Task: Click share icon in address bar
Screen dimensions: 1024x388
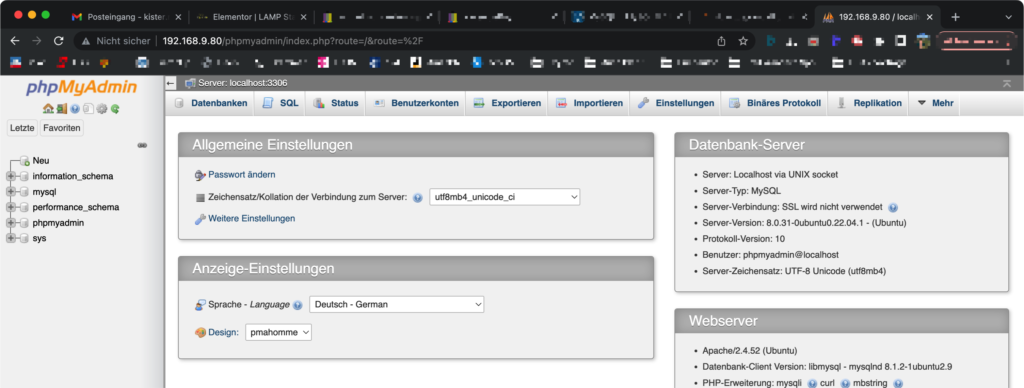Action: pyautogui.click(x=721, y=40)
